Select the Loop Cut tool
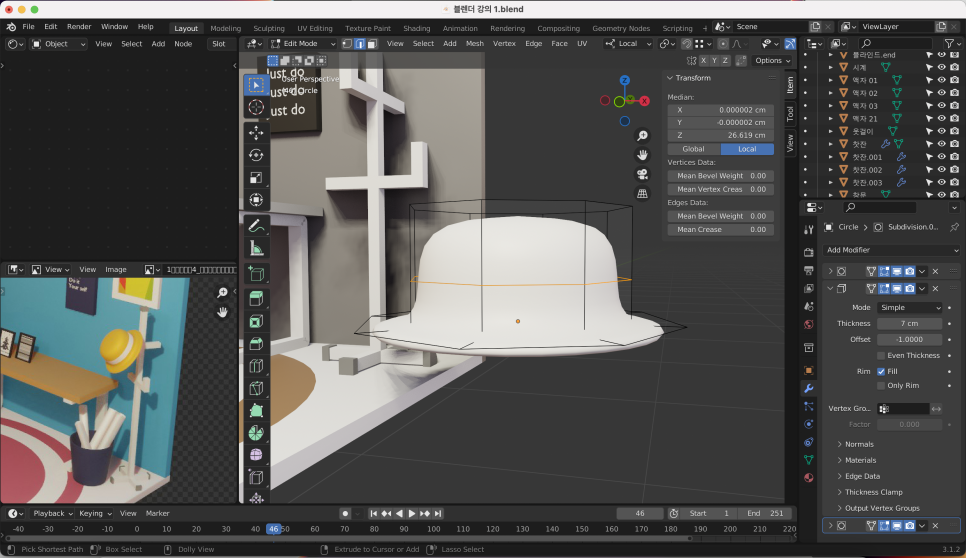Image resolution: width=966 pixels, height=558 pixels. click(x=256, y=366)
